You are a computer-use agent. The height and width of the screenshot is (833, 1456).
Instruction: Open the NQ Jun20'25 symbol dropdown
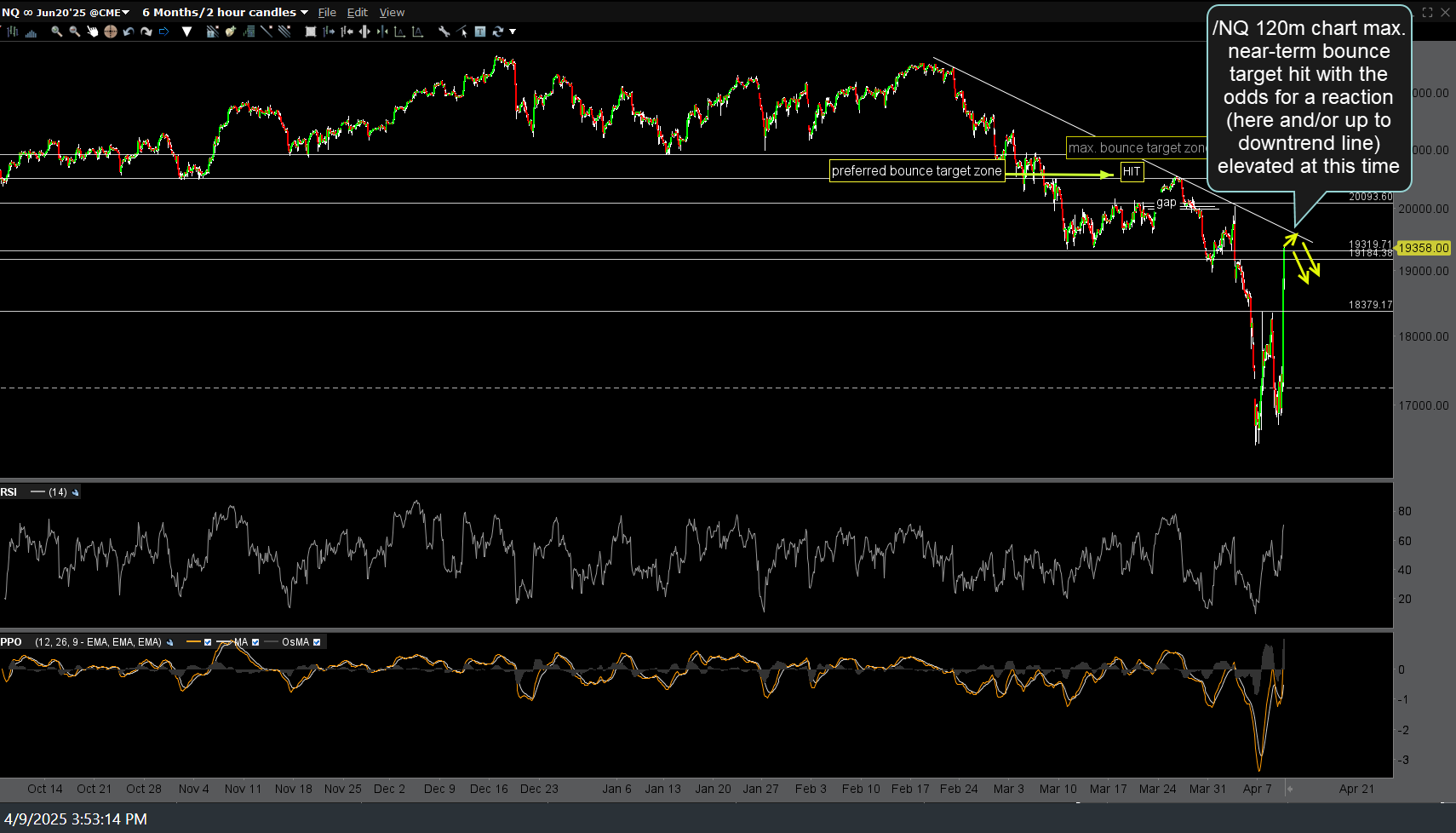(125, 13)
